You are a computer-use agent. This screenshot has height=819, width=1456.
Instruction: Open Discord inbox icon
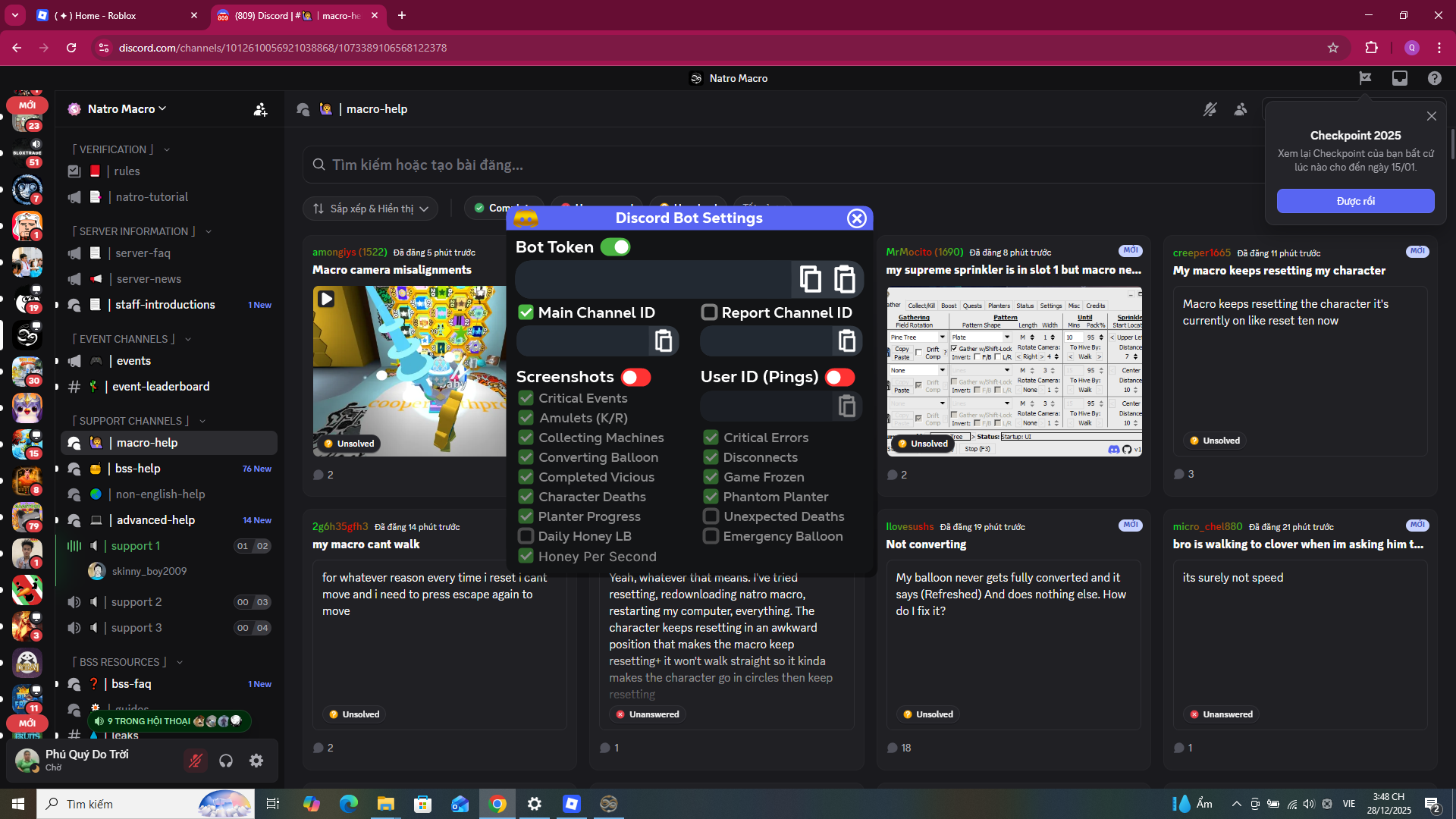click(x=1399, y=78)
